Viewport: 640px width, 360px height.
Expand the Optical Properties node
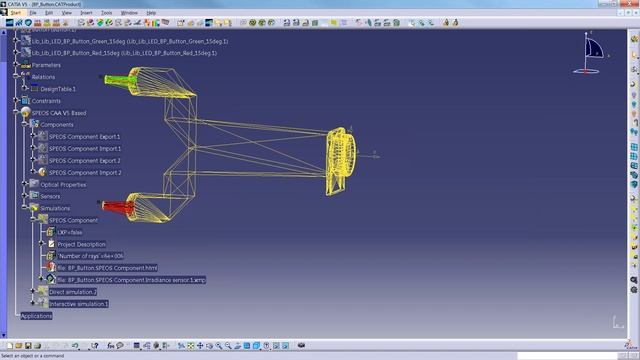pos(24,184)
